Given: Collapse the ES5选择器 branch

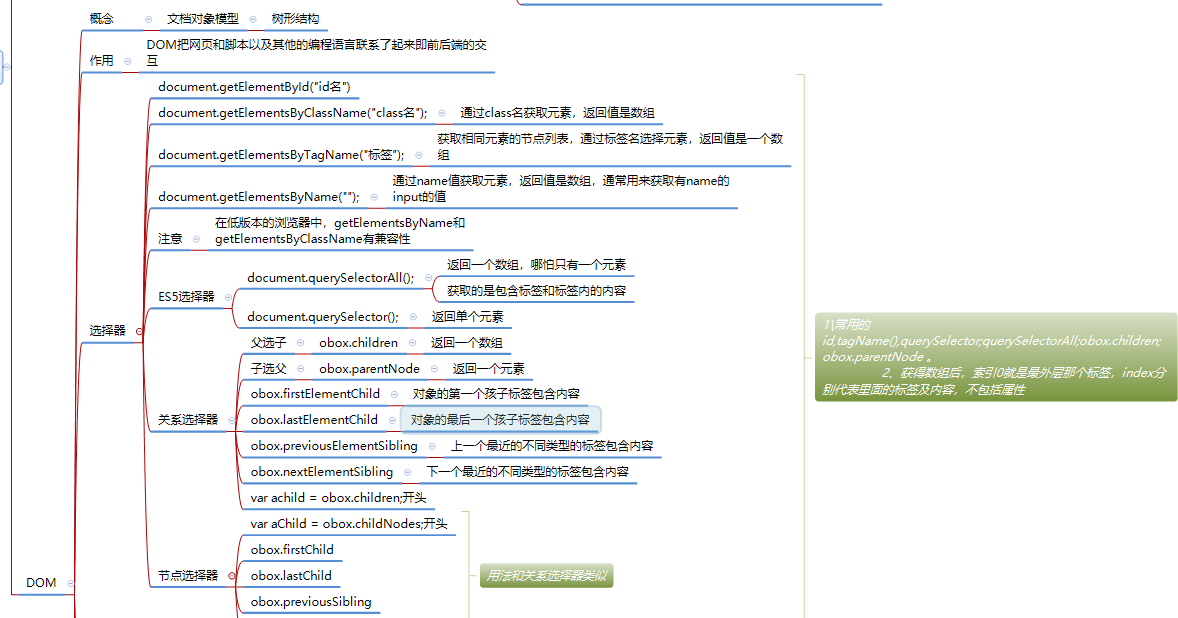Looking at the screenshot, I should click(x=228, y=297).
